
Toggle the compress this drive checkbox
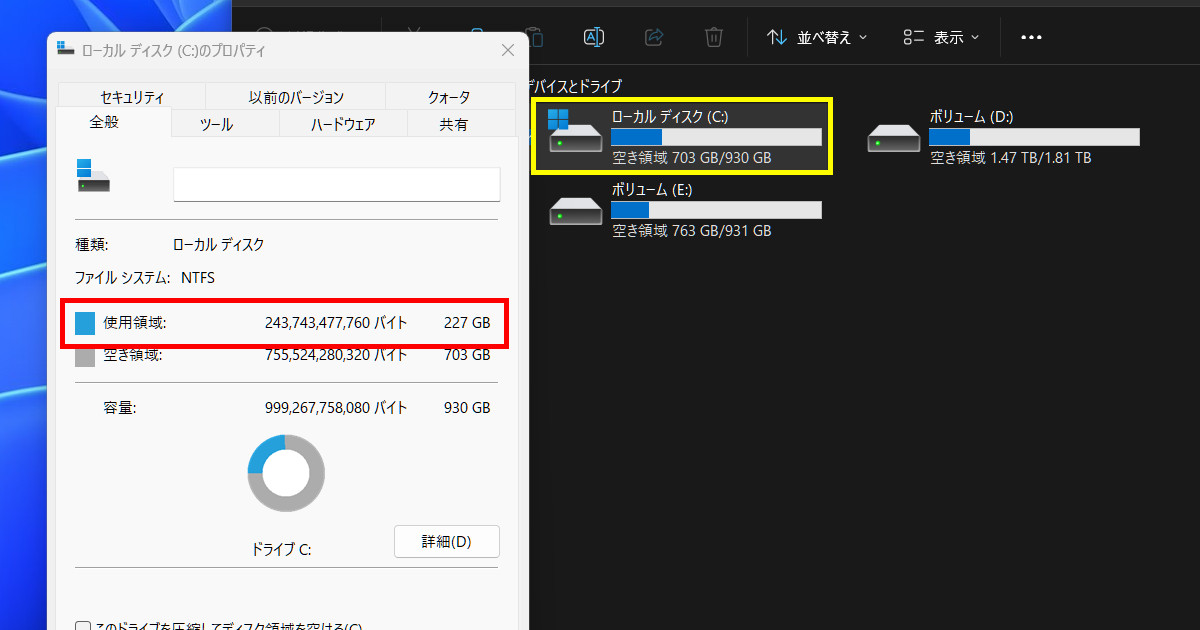(84, 627)
